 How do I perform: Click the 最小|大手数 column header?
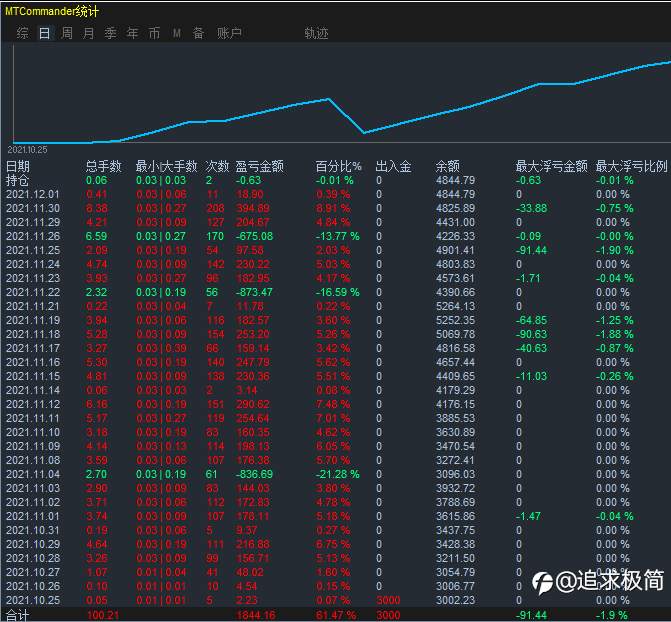click(x=166, y=166)
